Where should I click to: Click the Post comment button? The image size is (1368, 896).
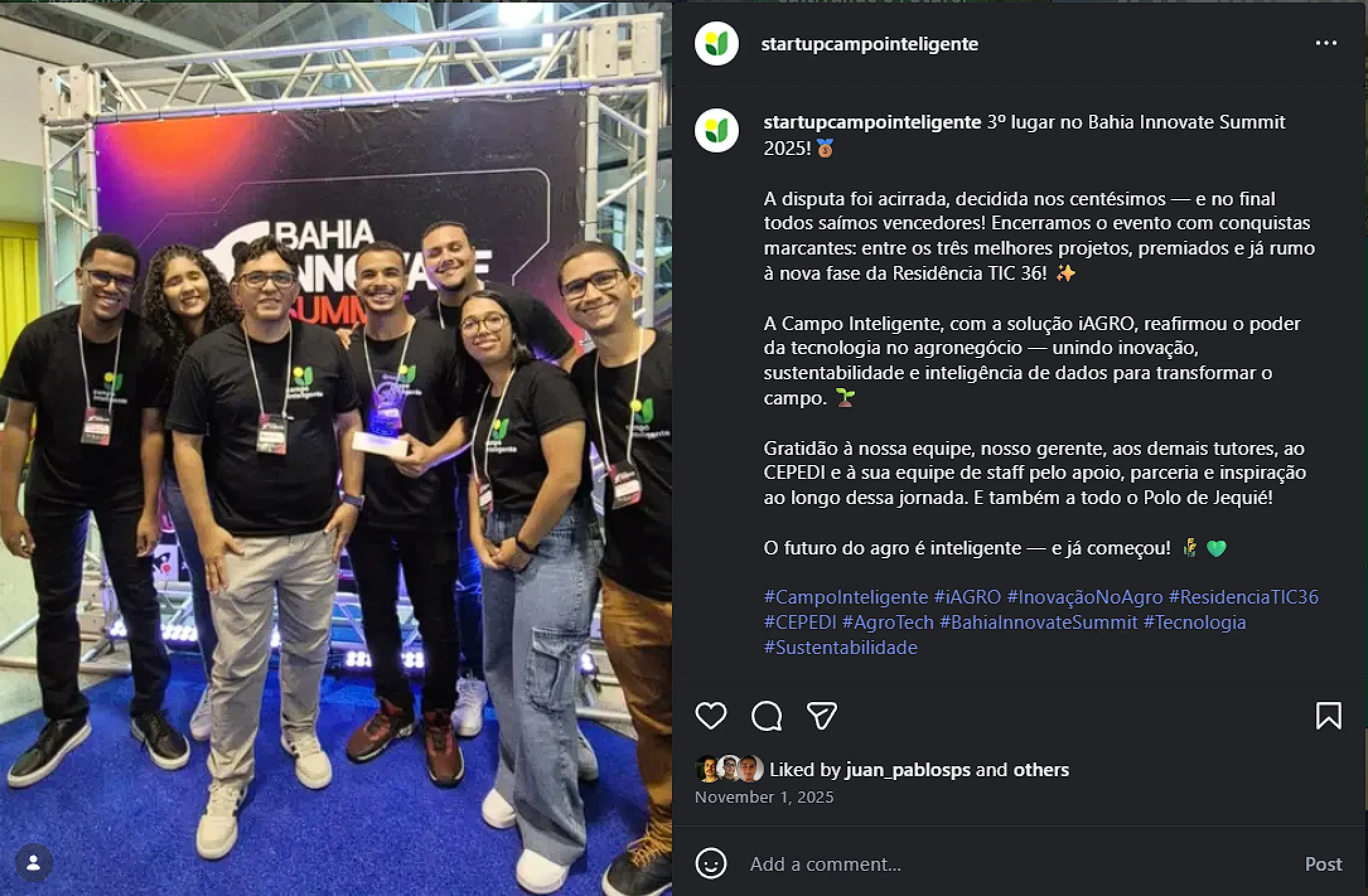[1323, 864]
